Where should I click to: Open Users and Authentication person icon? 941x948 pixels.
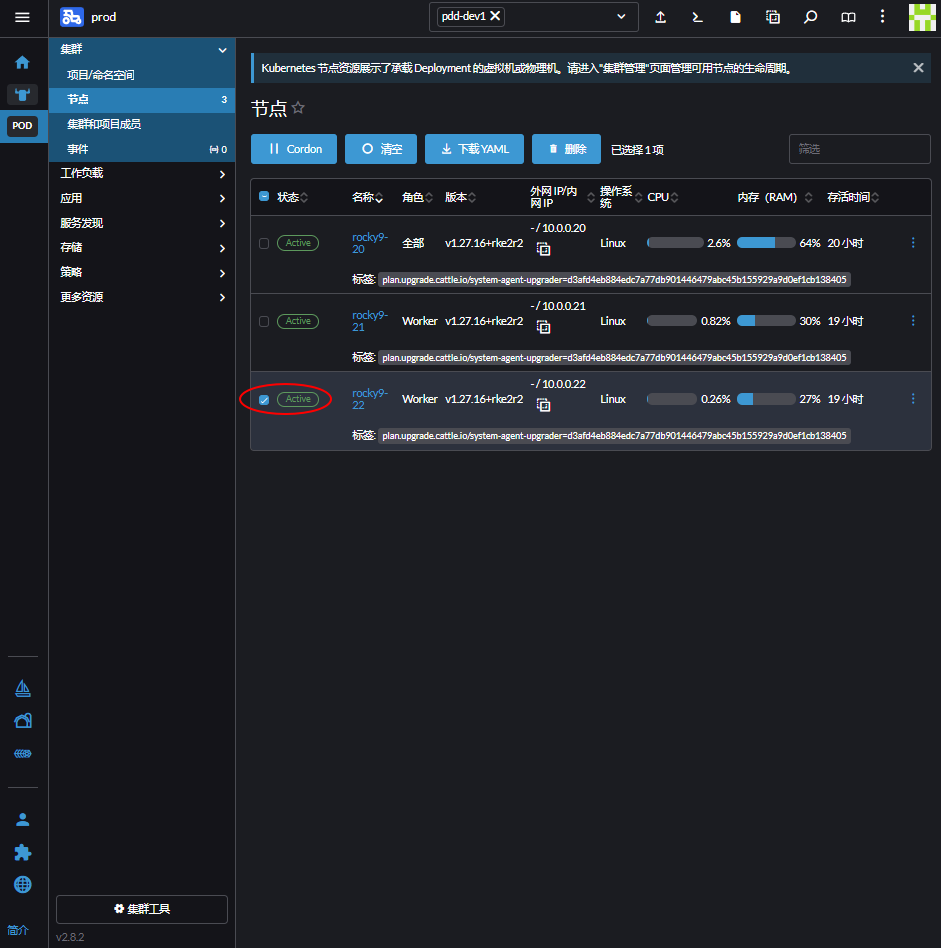[23, 820]
